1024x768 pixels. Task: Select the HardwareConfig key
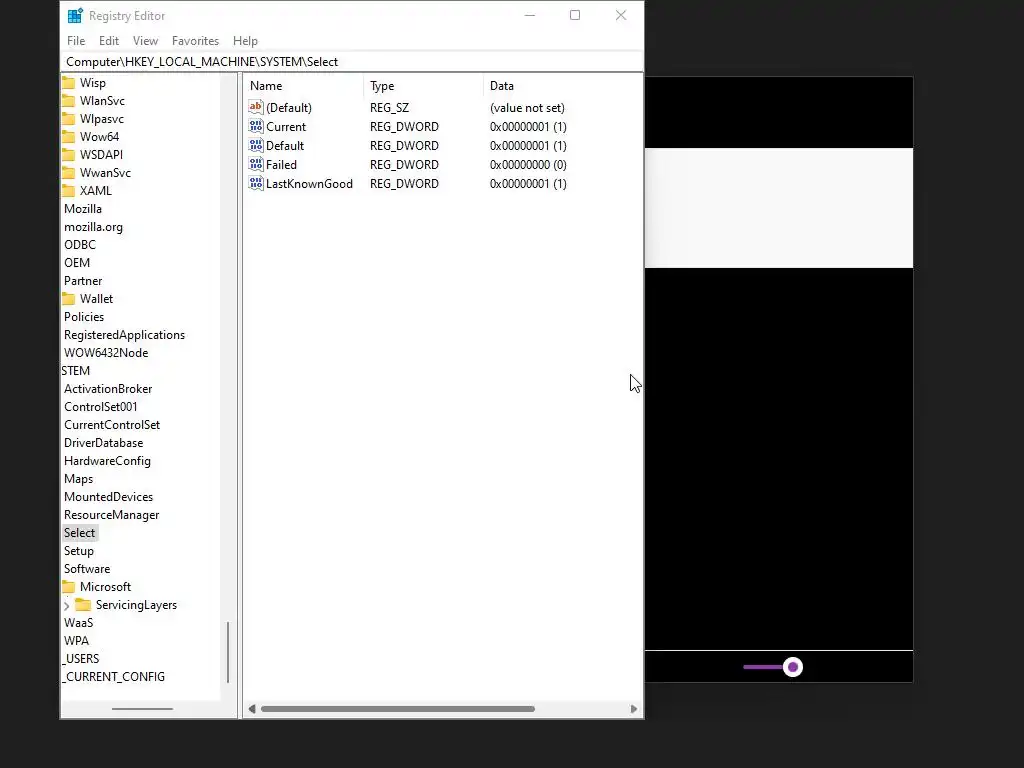pos(107,460)
